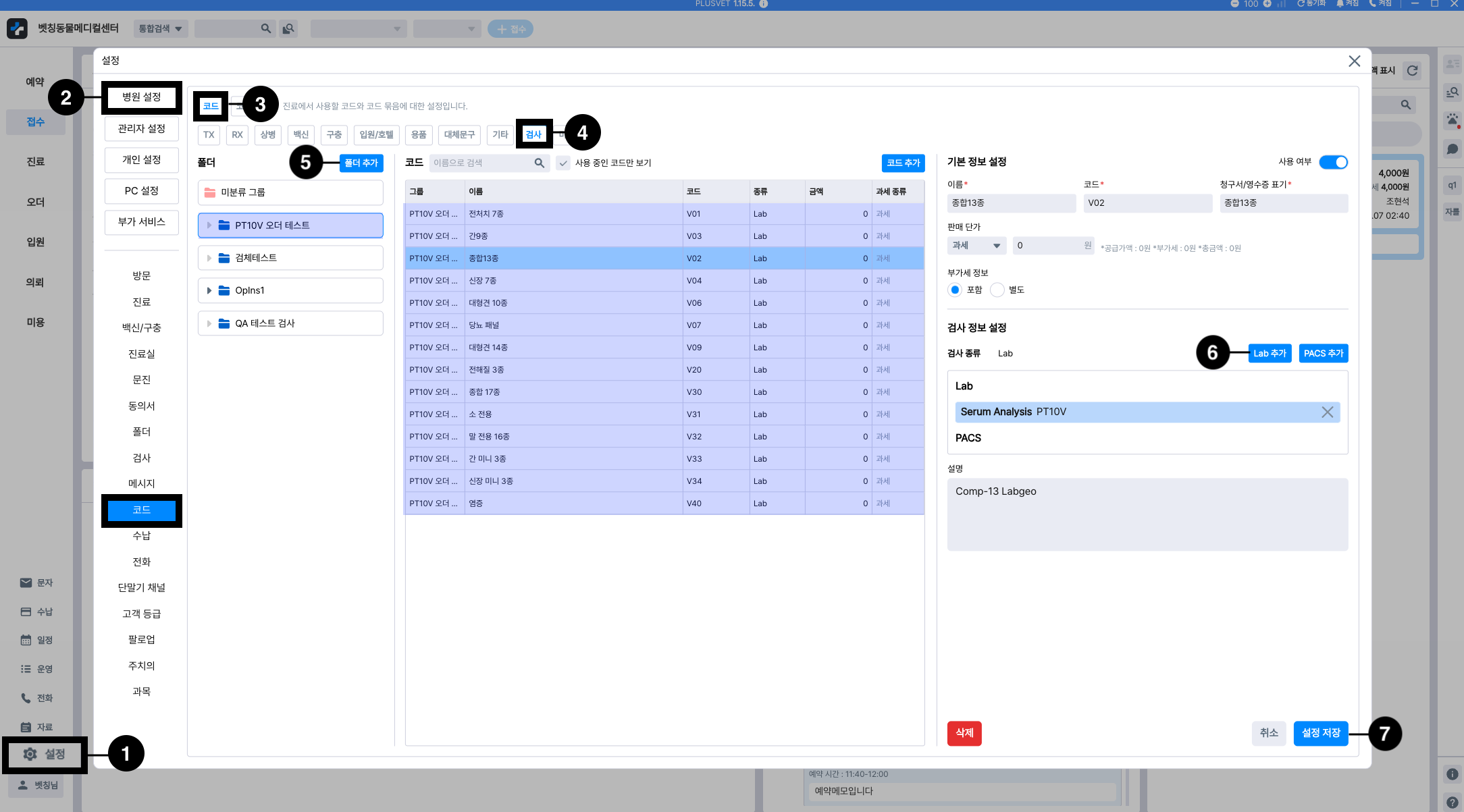Switch to the 상병 code tab

pyautogui.click(x=268, y=134)
